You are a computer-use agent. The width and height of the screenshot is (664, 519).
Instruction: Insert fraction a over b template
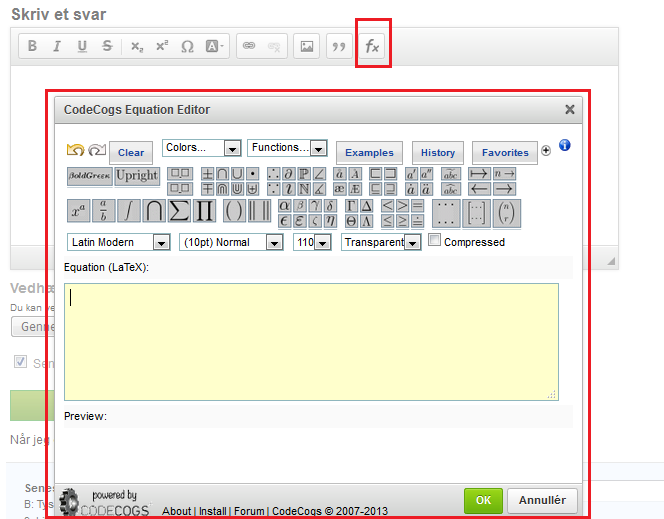[x=103, y=211]
